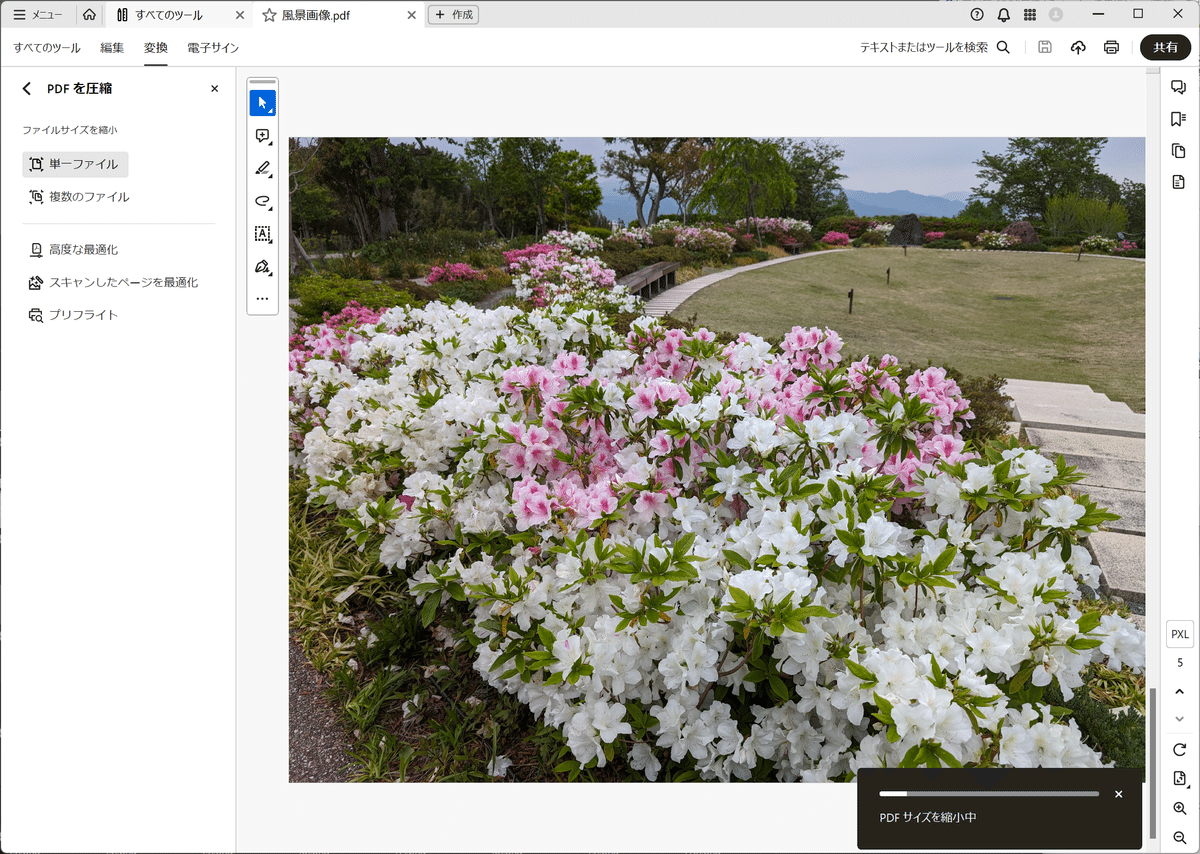The height and width of the screenshot is (854, 1200).
Task: Go to previous page up chevron
Action: pos(1180,691)
